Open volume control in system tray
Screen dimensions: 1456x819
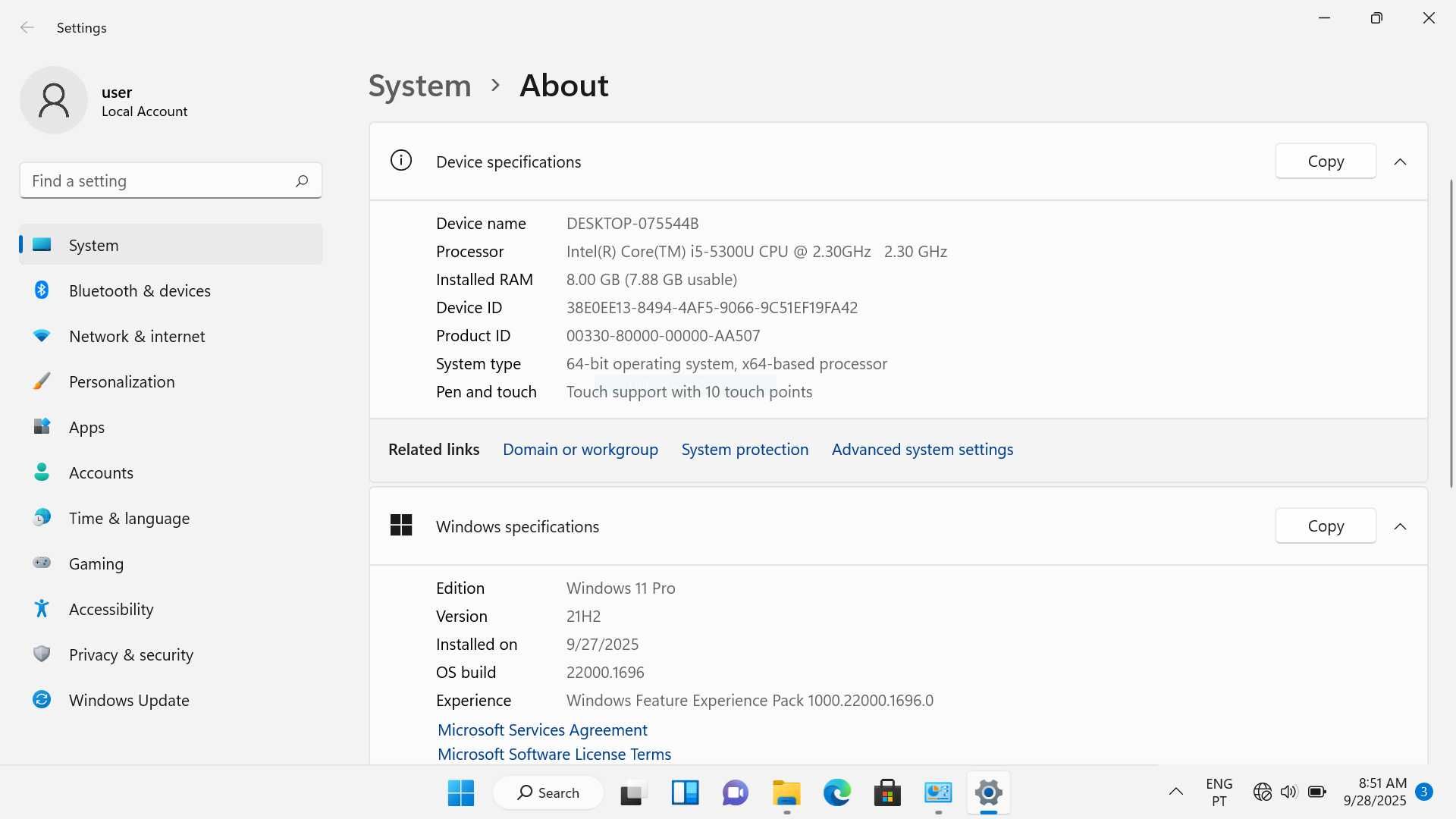[1289, 792]
